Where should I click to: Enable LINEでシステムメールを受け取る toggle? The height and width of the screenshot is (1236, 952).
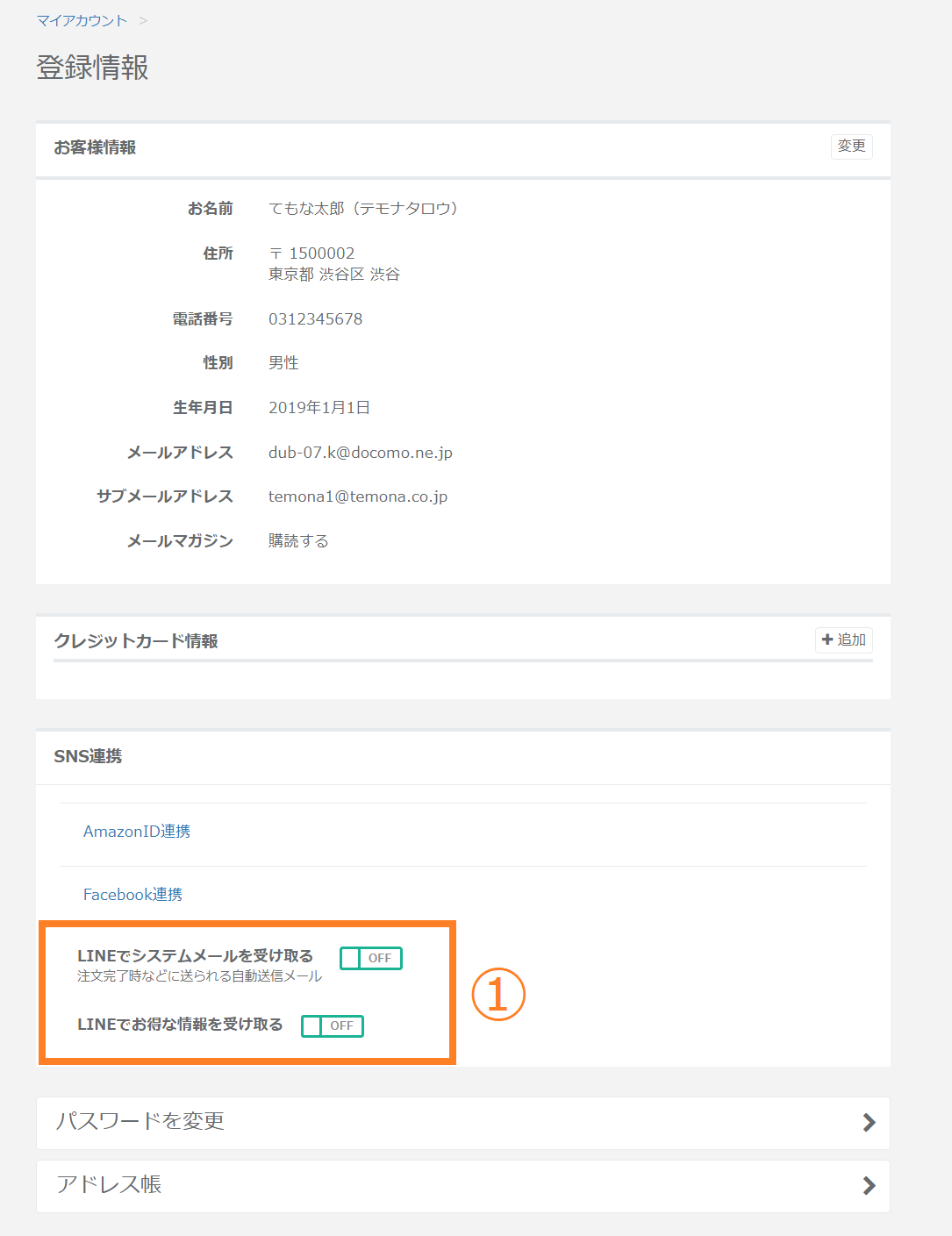pyautogui.click(x=370, y=958)
